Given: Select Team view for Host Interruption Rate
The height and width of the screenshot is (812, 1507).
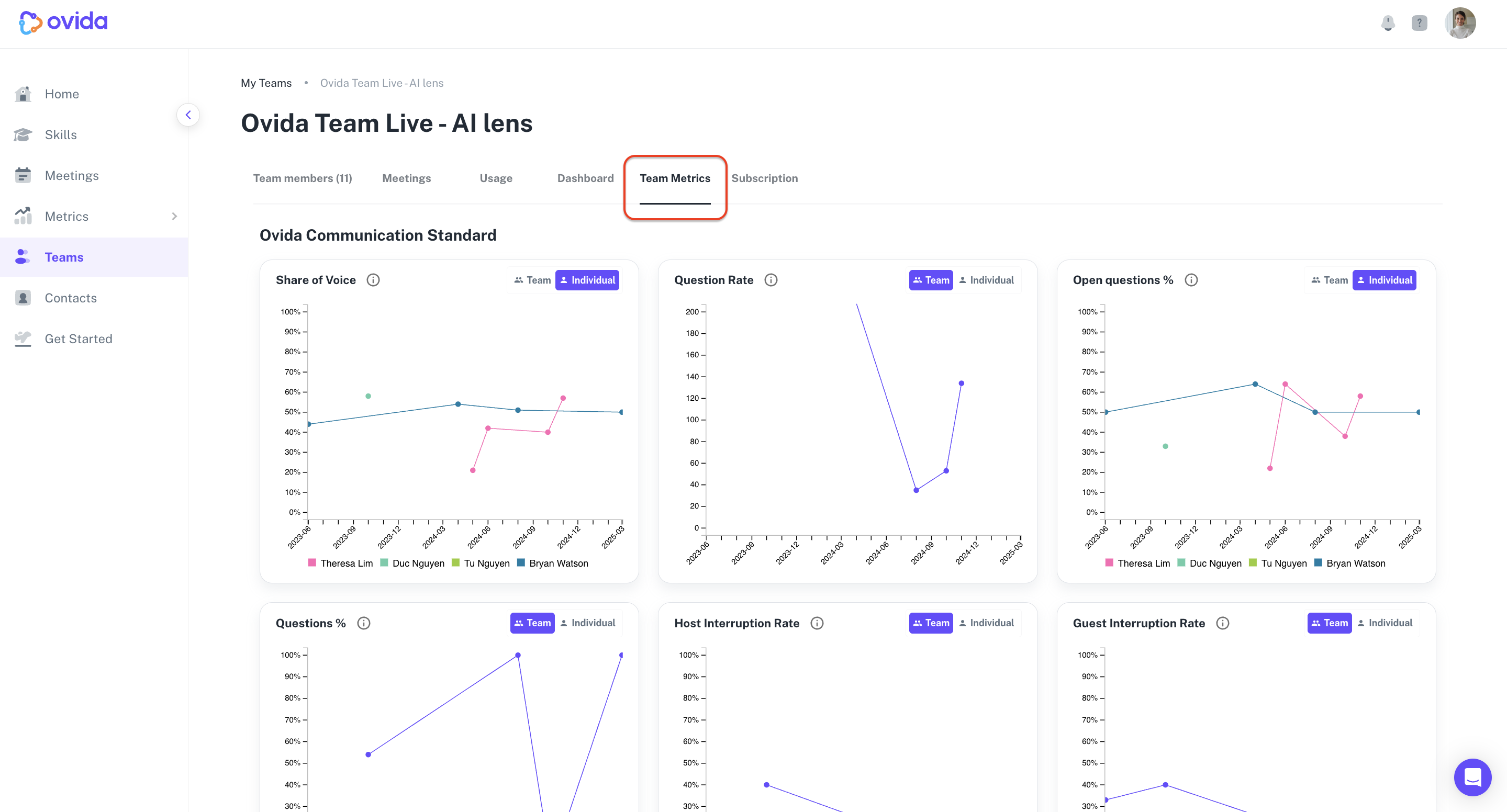Looking at the screenshot, I should (x=931, y=623).
